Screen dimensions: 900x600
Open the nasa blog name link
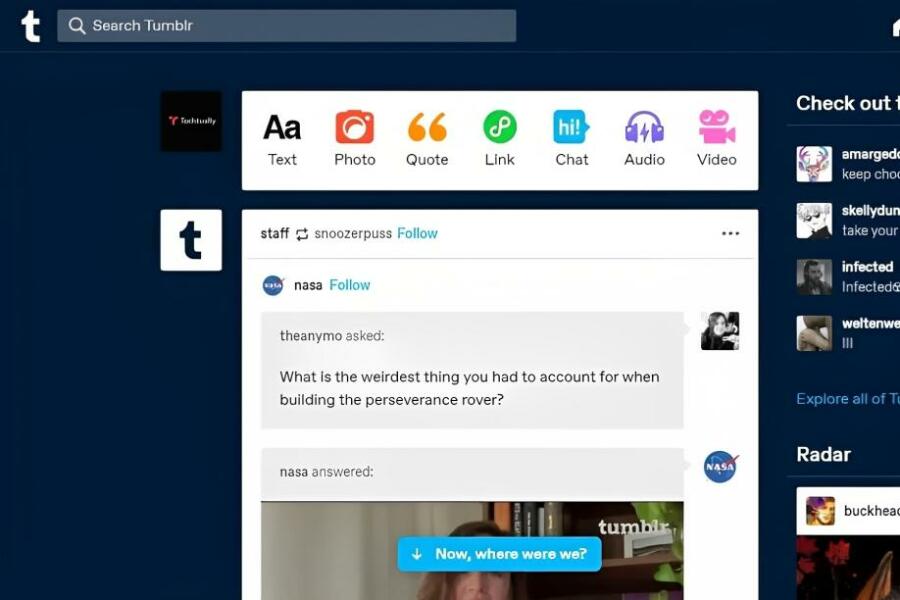tap(308, 285)
